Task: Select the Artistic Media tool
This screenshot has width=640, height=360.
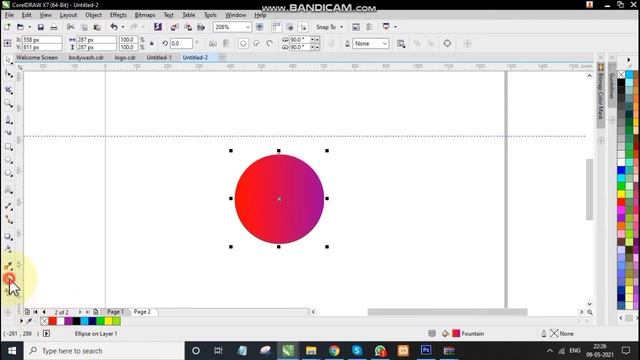Action: pyautogui.click(x=8, y=133)
